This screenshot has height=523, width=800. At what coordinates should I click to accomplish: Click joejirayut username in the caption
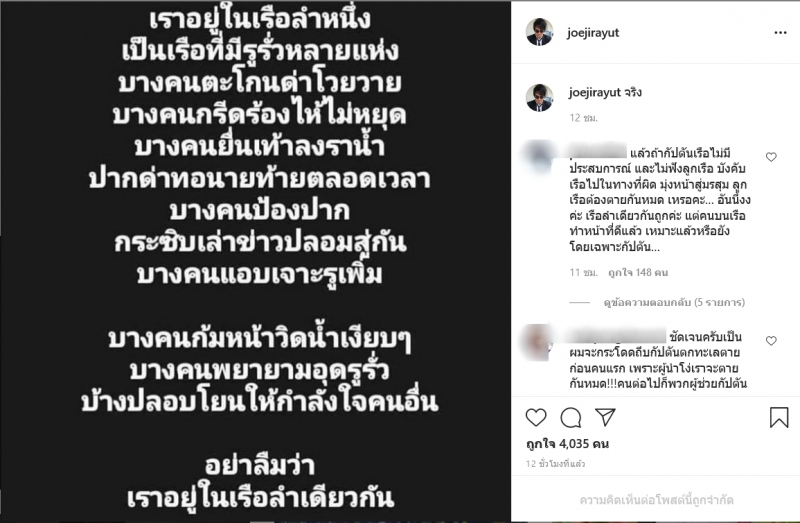(594, 92)
